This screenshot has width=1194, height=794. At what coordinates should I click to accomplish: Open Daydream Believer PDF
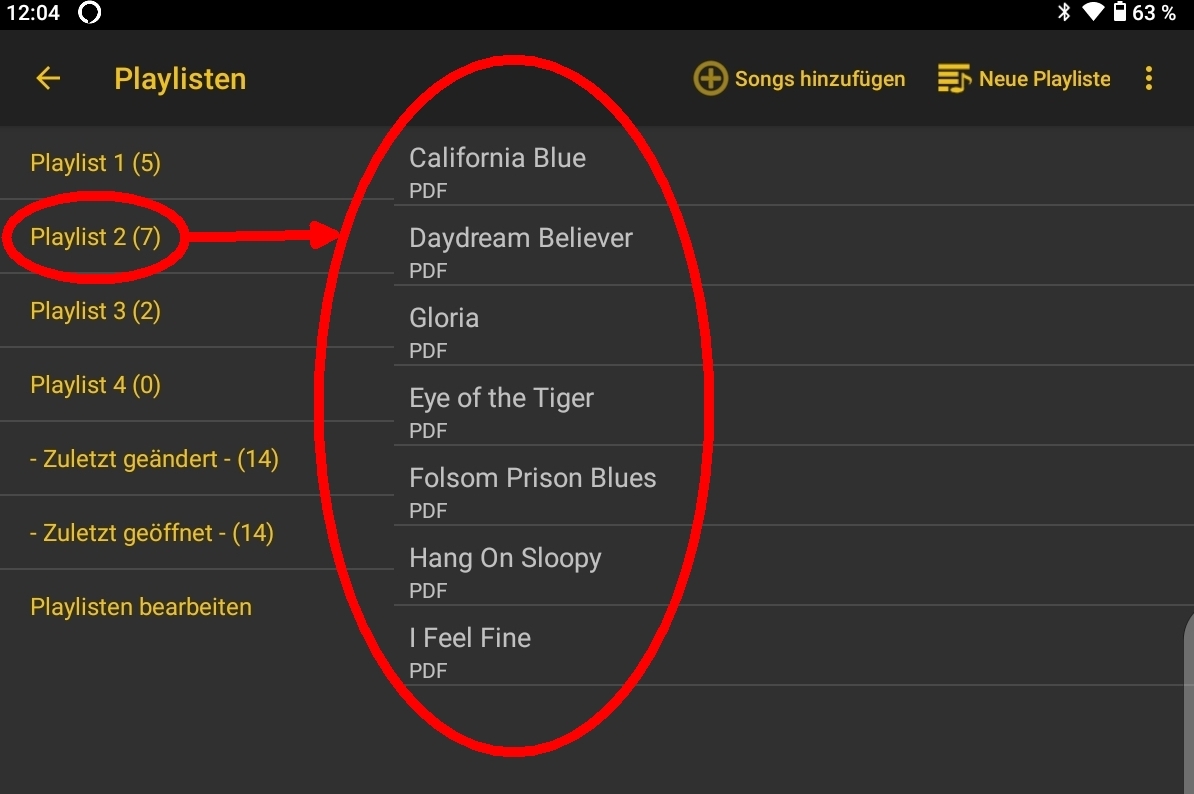point(521,238)
